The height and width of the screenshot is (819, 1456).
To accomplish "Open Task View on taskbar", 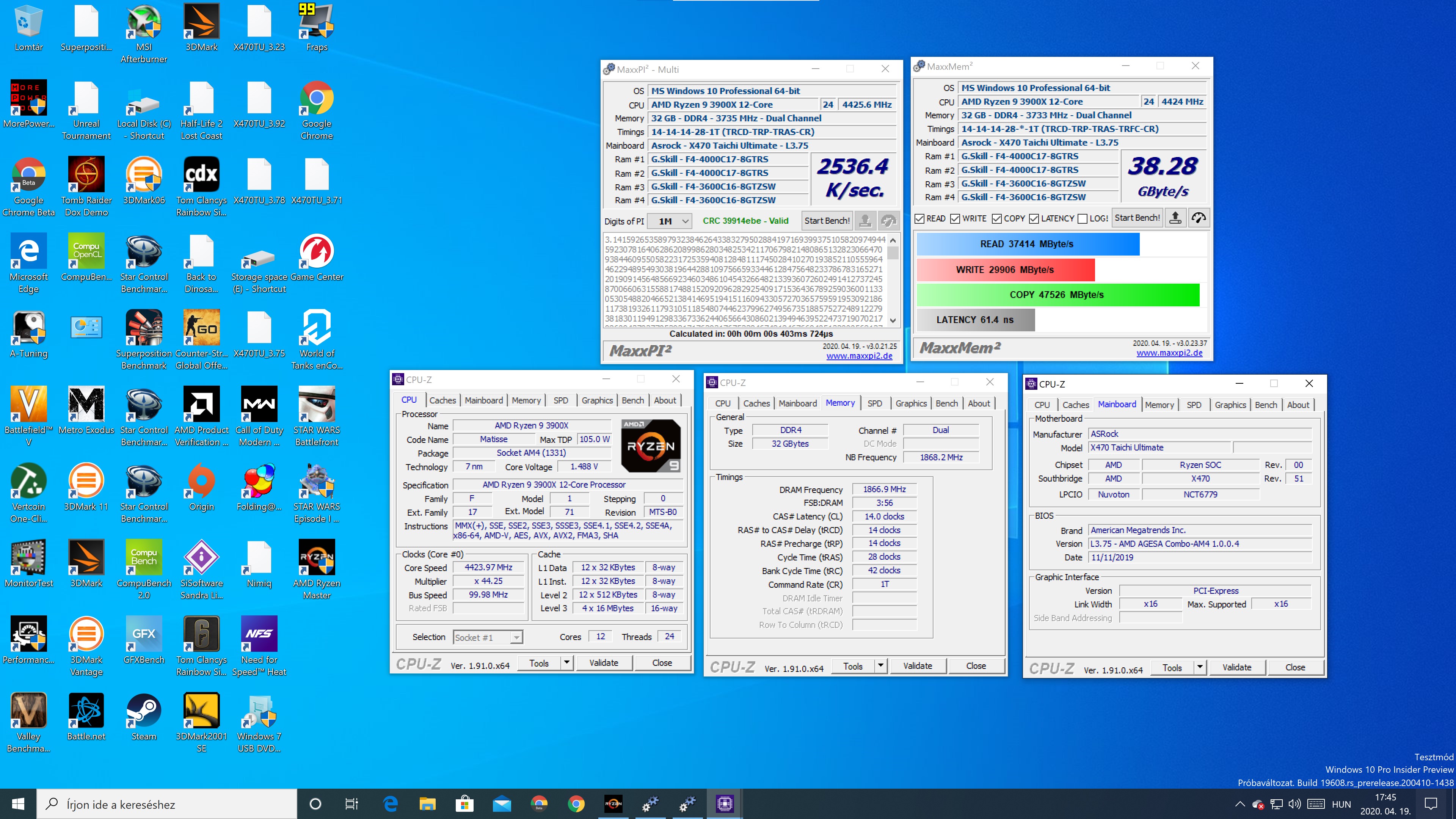I will [351, 804].
